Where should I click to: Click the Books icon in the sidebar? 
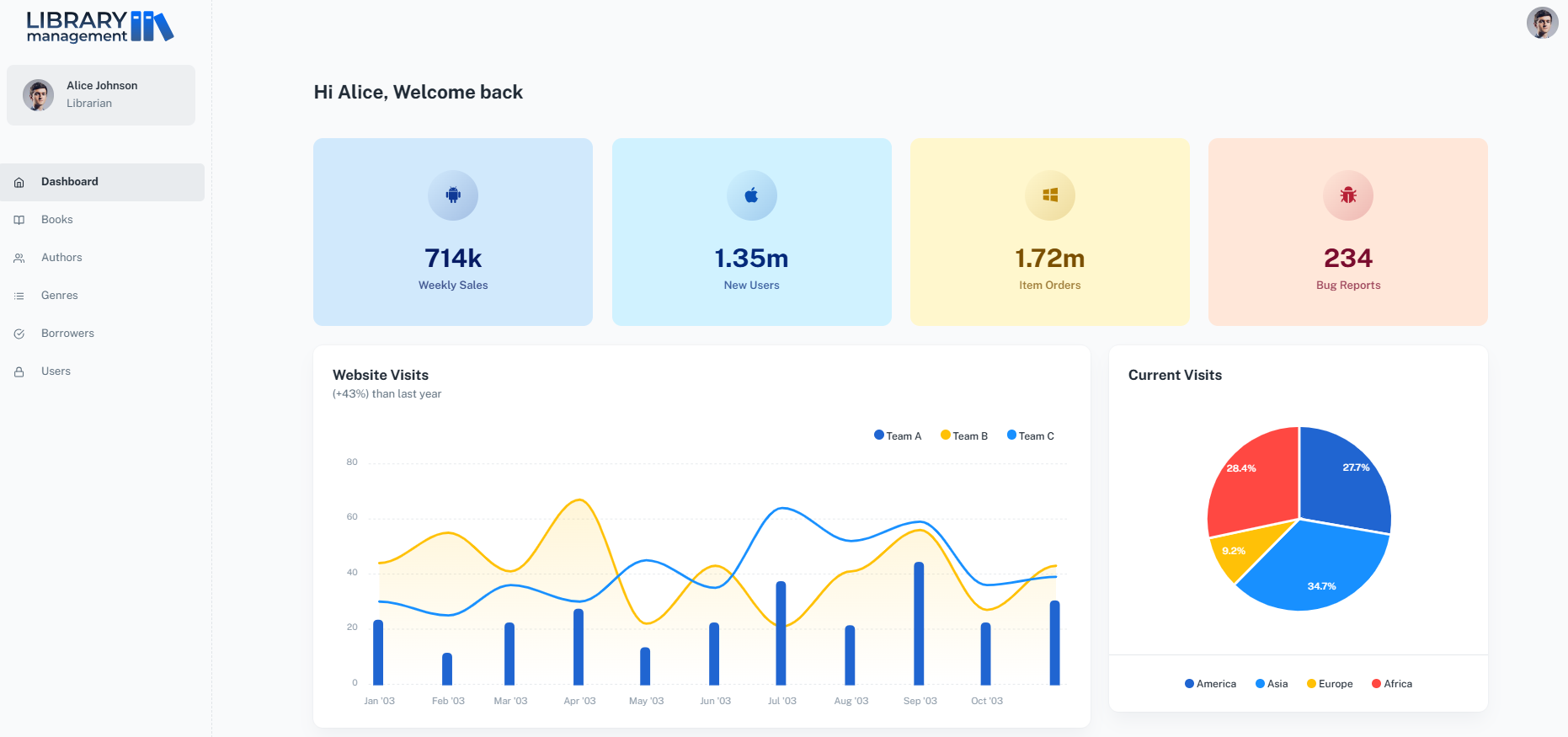pyautogui.click(x=19, y=220)
